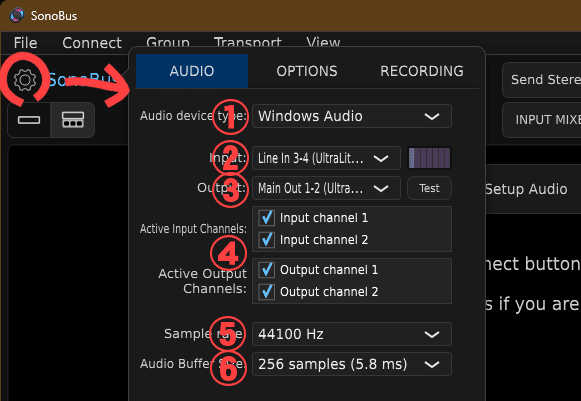581x401 pixels.
Task: Open the Sample rate 44100 Hz dropdown
Action: coord(352,334)
